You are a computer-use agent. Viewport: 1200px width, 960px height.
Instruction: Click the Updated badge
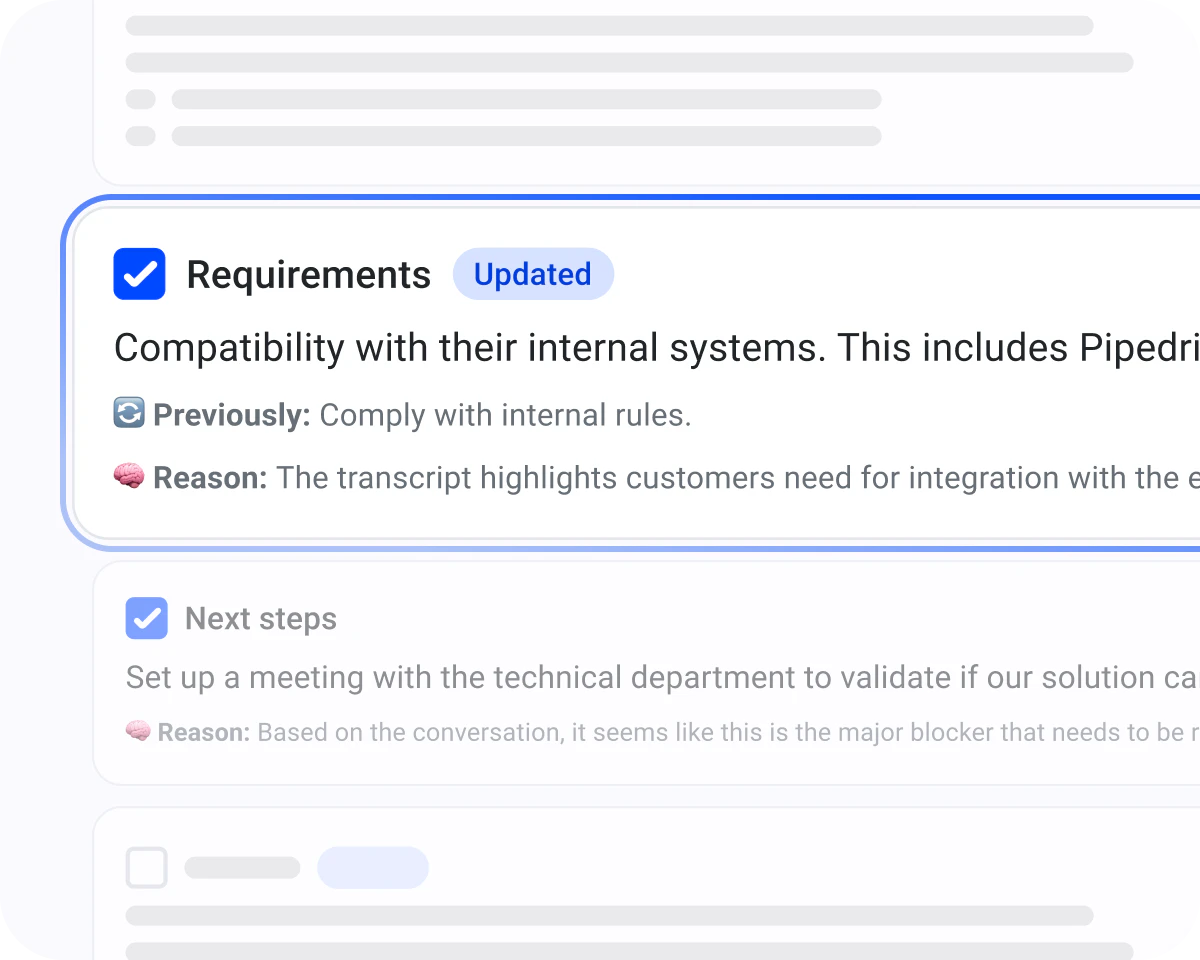[533, 273]
